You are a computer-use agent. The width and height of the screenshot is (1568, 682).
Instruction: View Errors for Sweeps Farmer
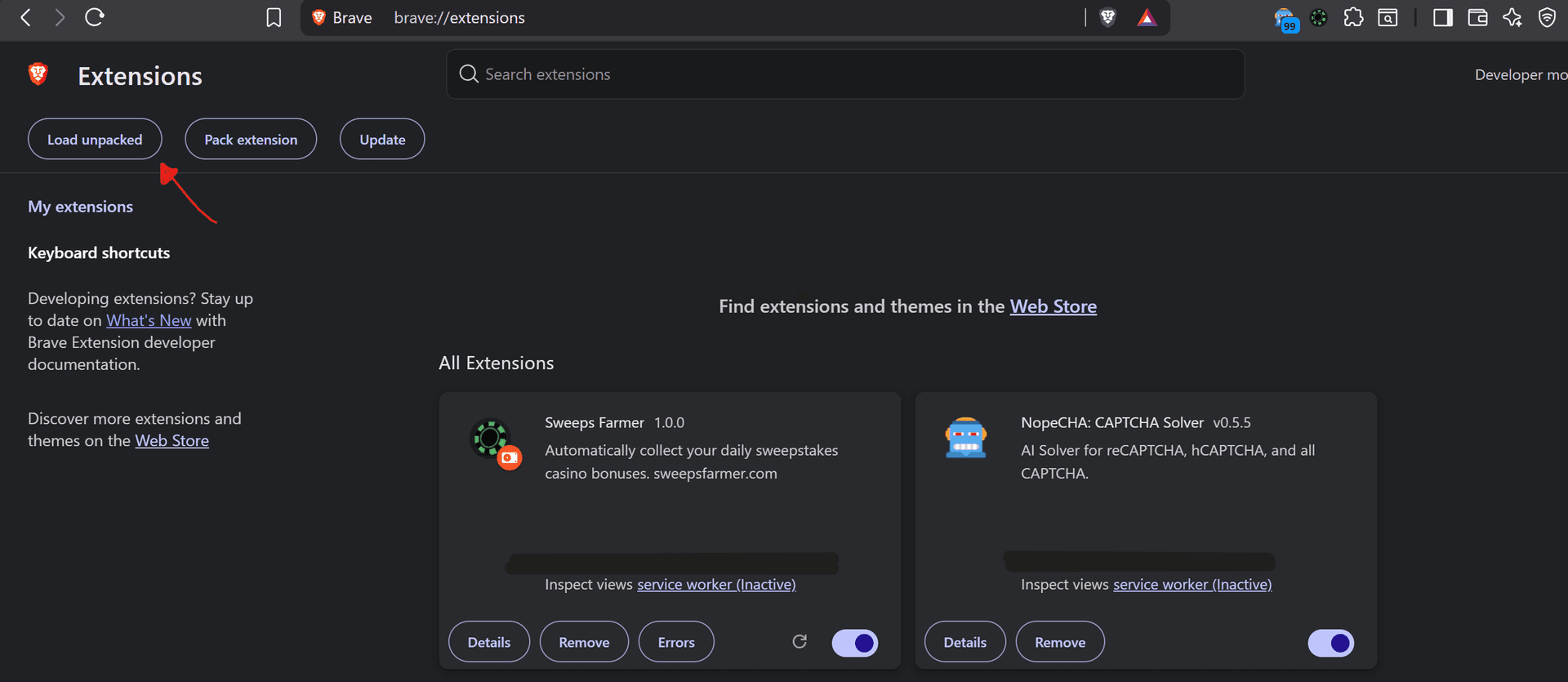click(676, 642)
